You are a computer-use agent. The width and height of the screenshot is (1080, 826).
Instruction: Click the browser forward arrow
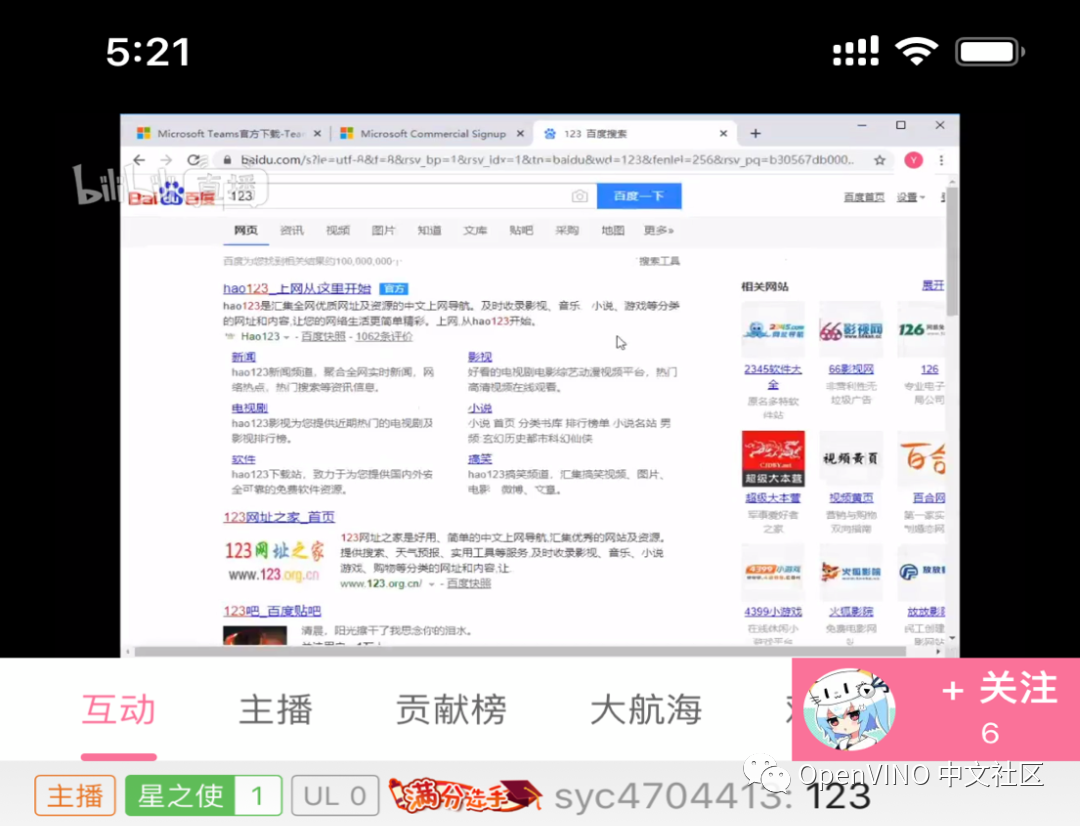tap(166, 160)
